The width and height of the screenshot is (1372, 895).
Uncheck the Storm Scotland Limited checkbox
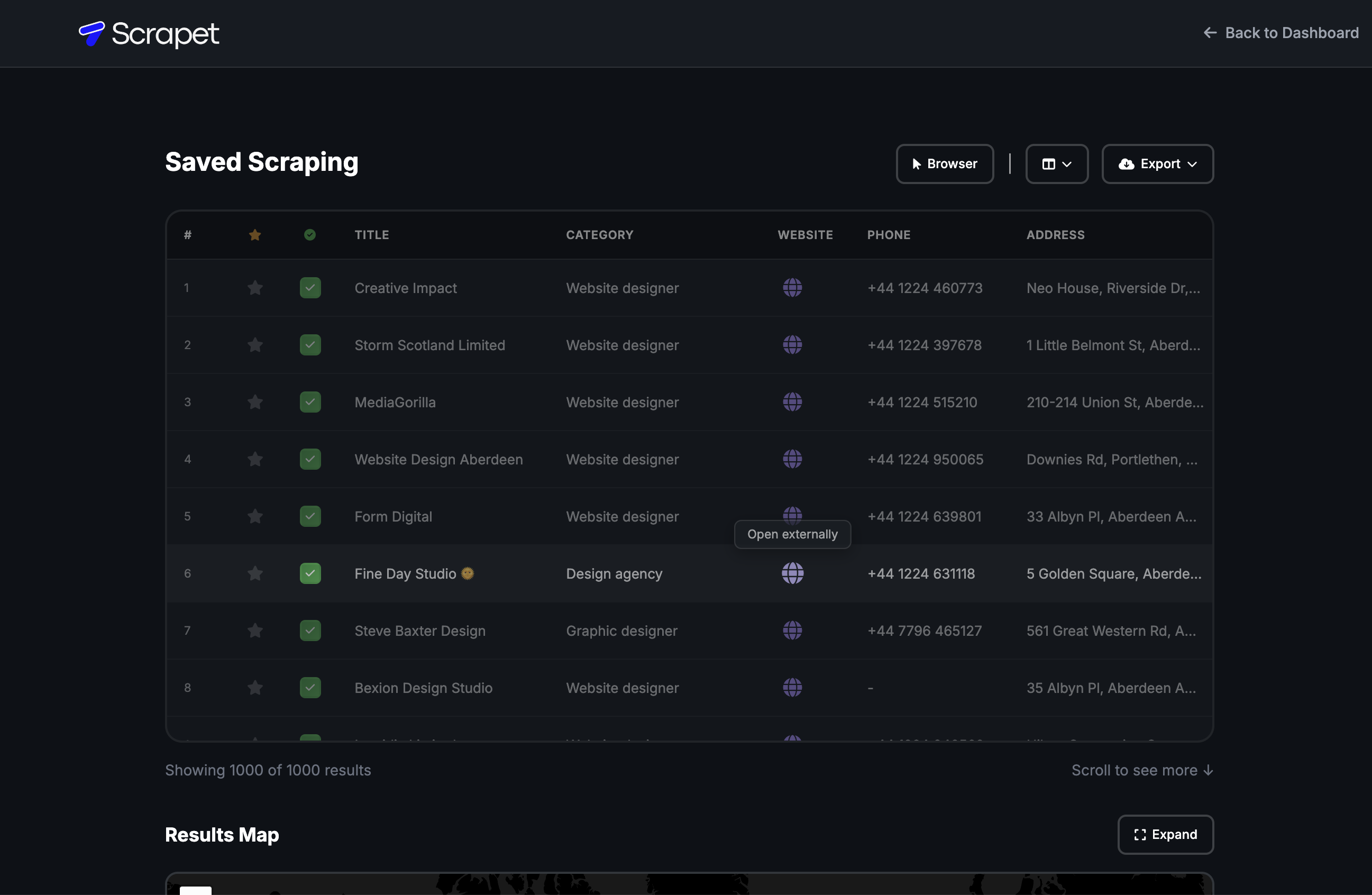(x=310, y=344)
